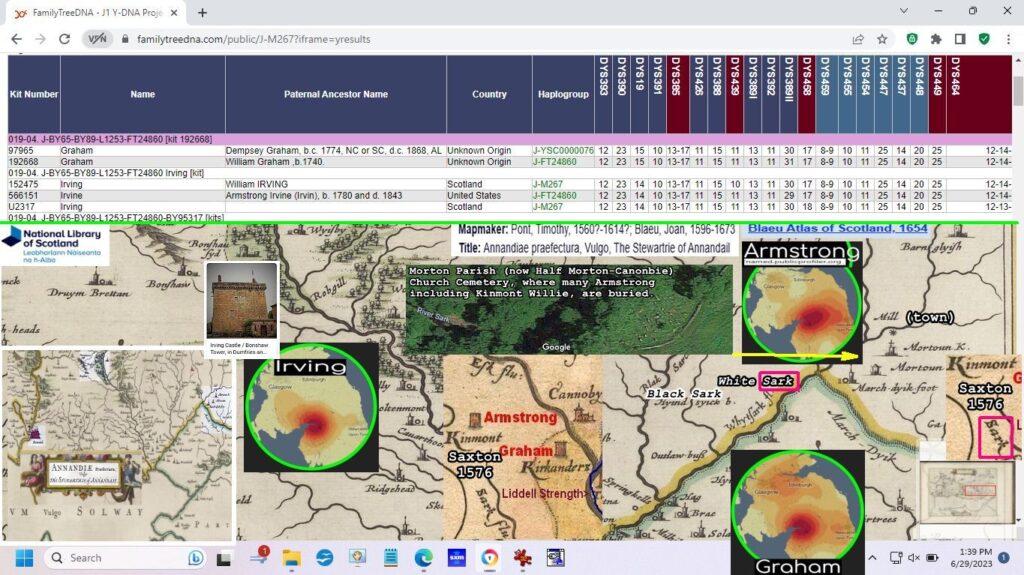Open the green padlock shield extension

pos(912,39)
